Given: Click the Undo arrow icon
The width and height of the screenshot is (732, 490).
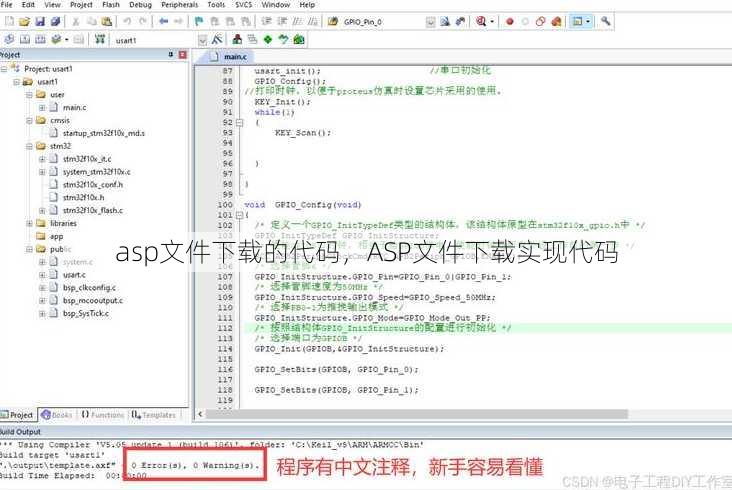Looking at the screenshot, I should (127, 21).
